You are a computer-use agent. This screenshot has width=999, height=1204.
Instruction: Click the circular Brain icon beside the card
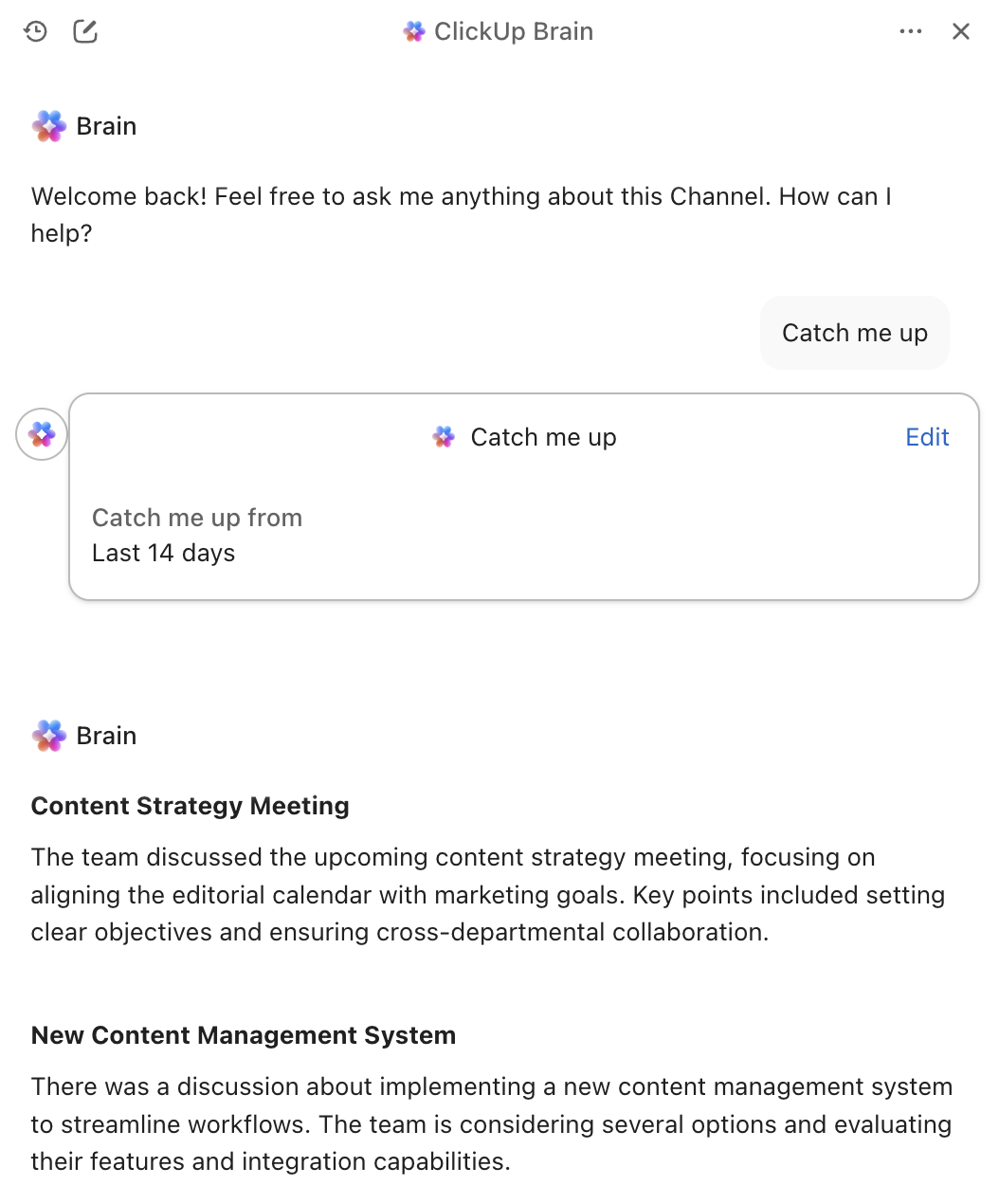[x=42, y=435]
